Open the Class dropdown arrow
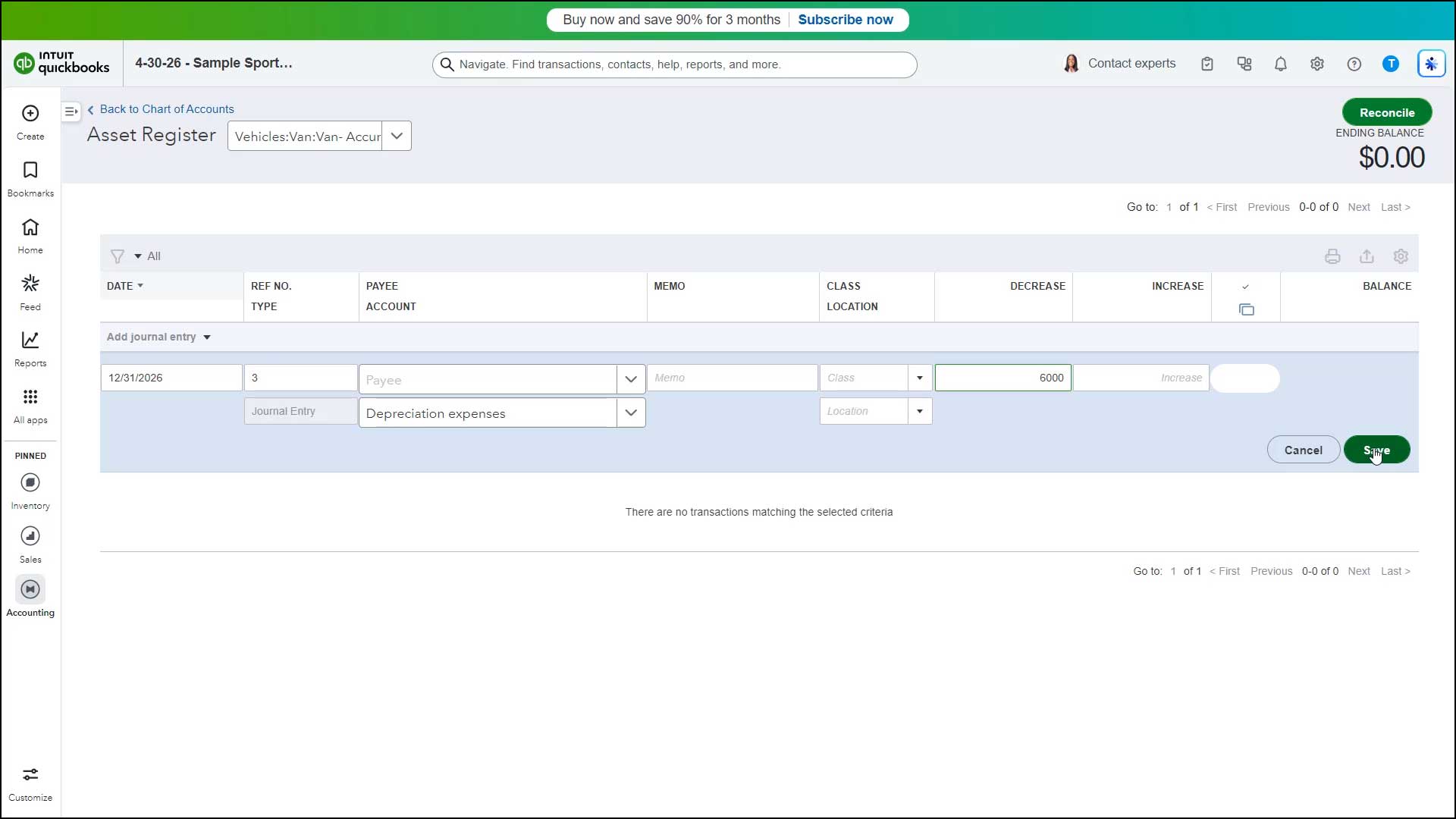The width and height of the screenshot is (1456, 819). tap(920, 378)
